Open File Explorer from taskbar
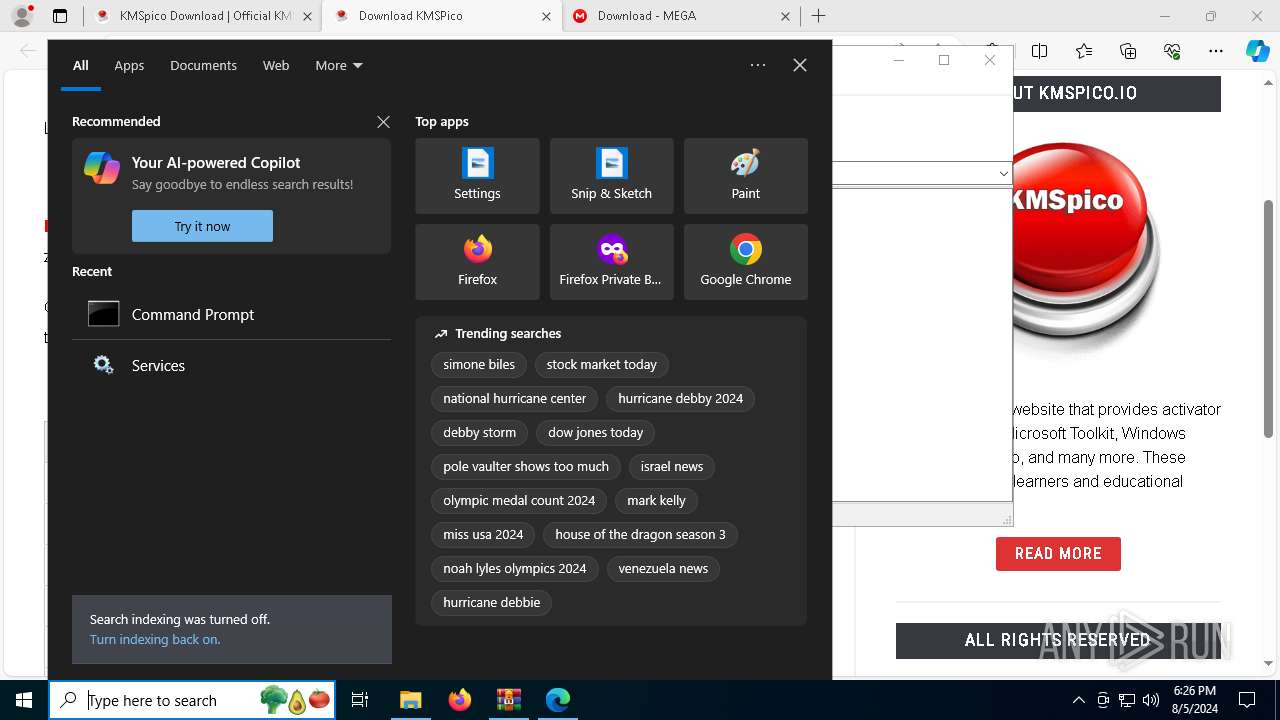Viewport: 1280px width, 720px height. point(410,700)
